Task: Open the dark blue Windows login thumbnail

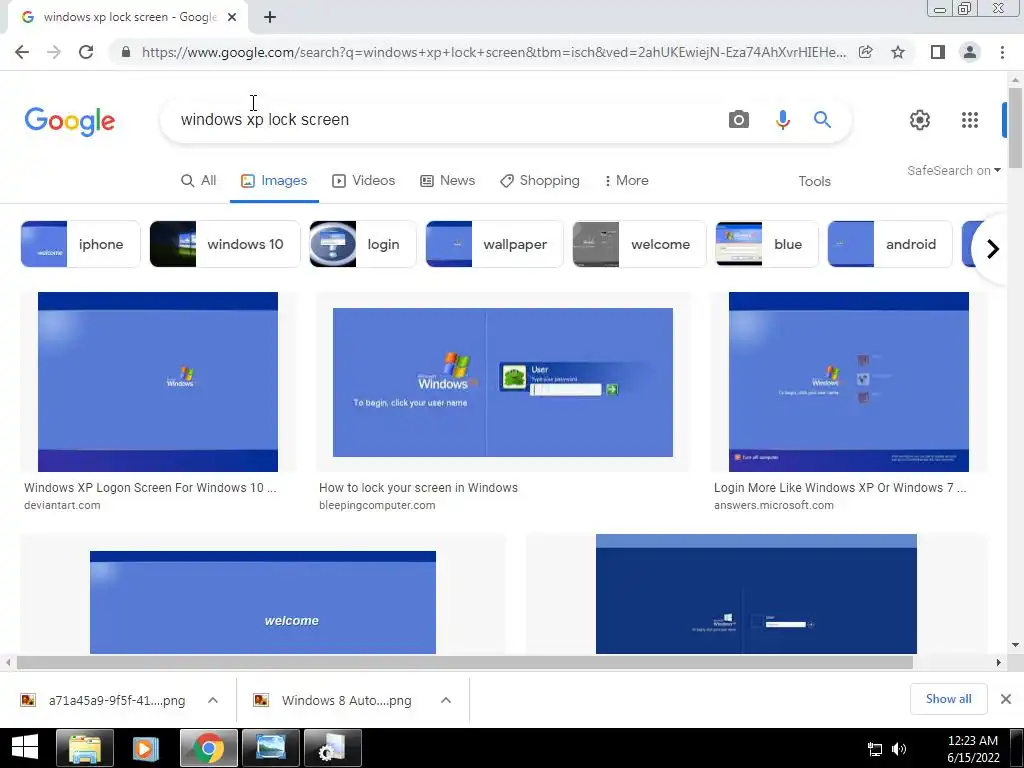Action: (x=756, y=594)
